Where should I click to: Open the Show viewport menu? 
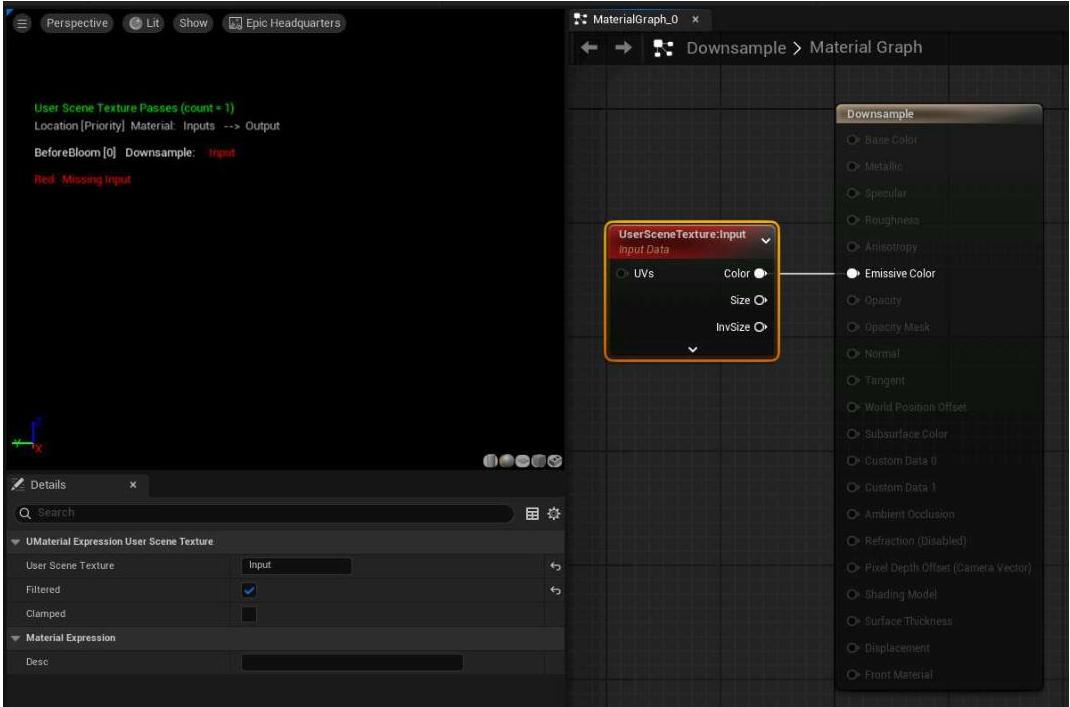click(193, 23)
